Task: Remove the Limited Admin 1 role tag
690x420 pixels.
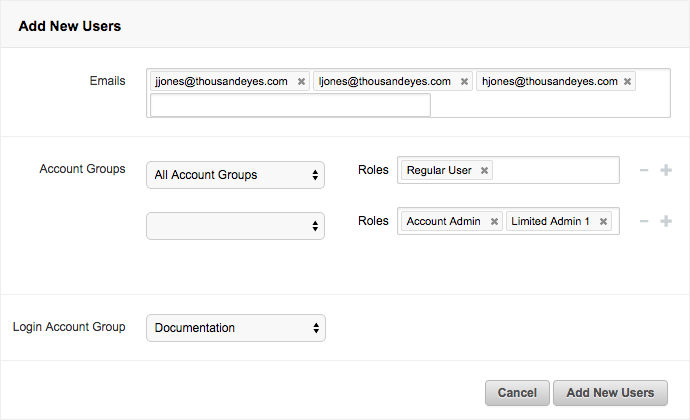Action: [604, 222]
